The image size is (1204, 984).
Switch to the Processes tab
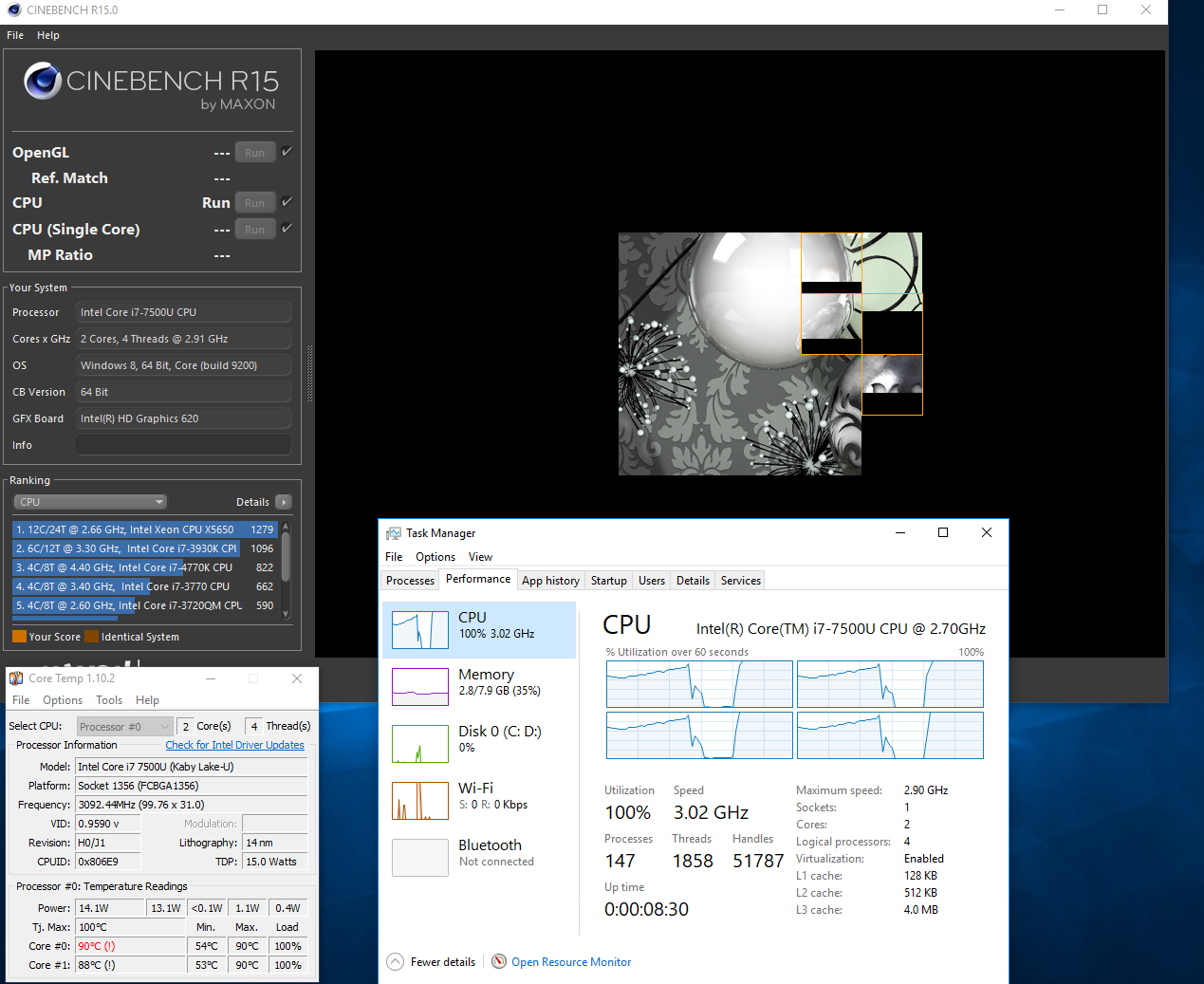point(410,581)
